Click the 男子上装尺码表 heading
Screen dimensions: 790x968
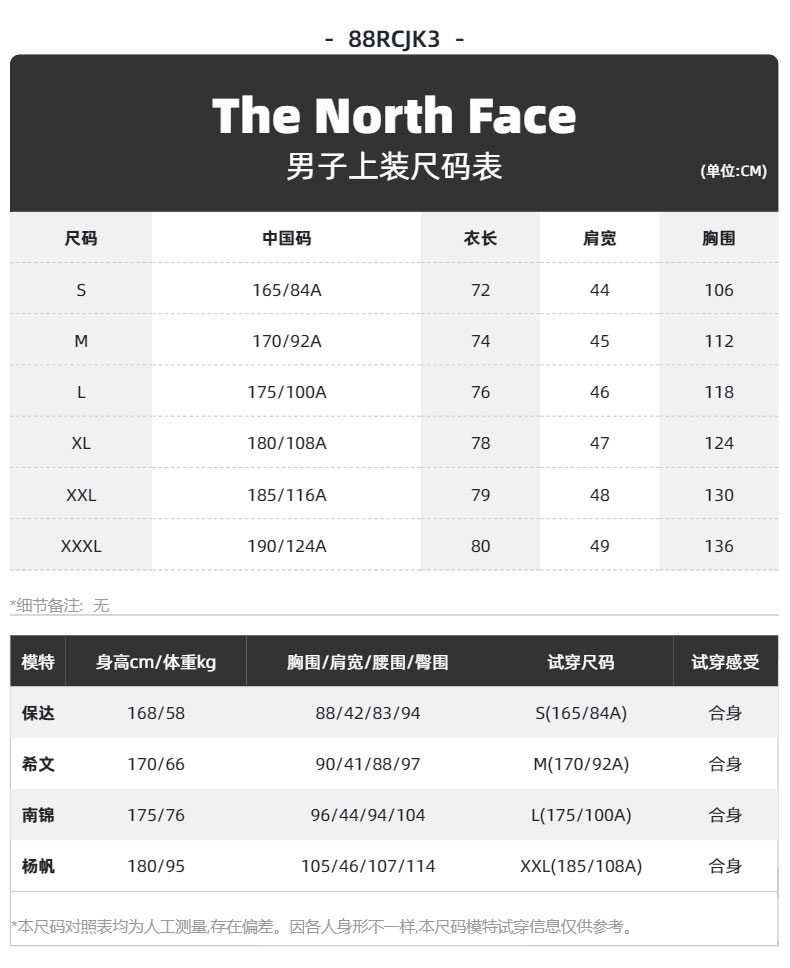point(394,166)
